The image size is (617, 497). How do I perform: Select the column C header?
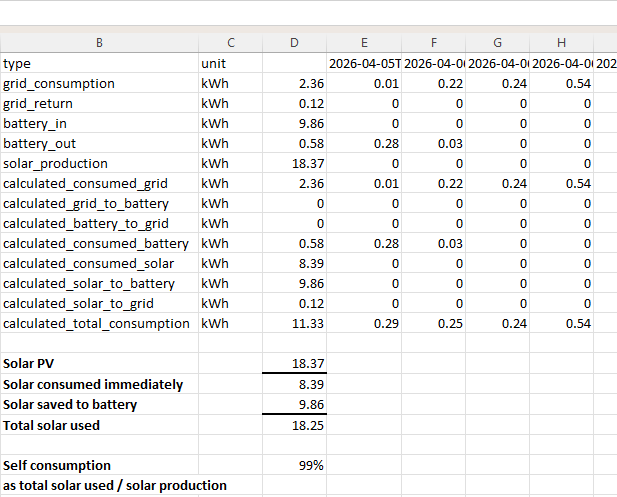tap(230, 42)
